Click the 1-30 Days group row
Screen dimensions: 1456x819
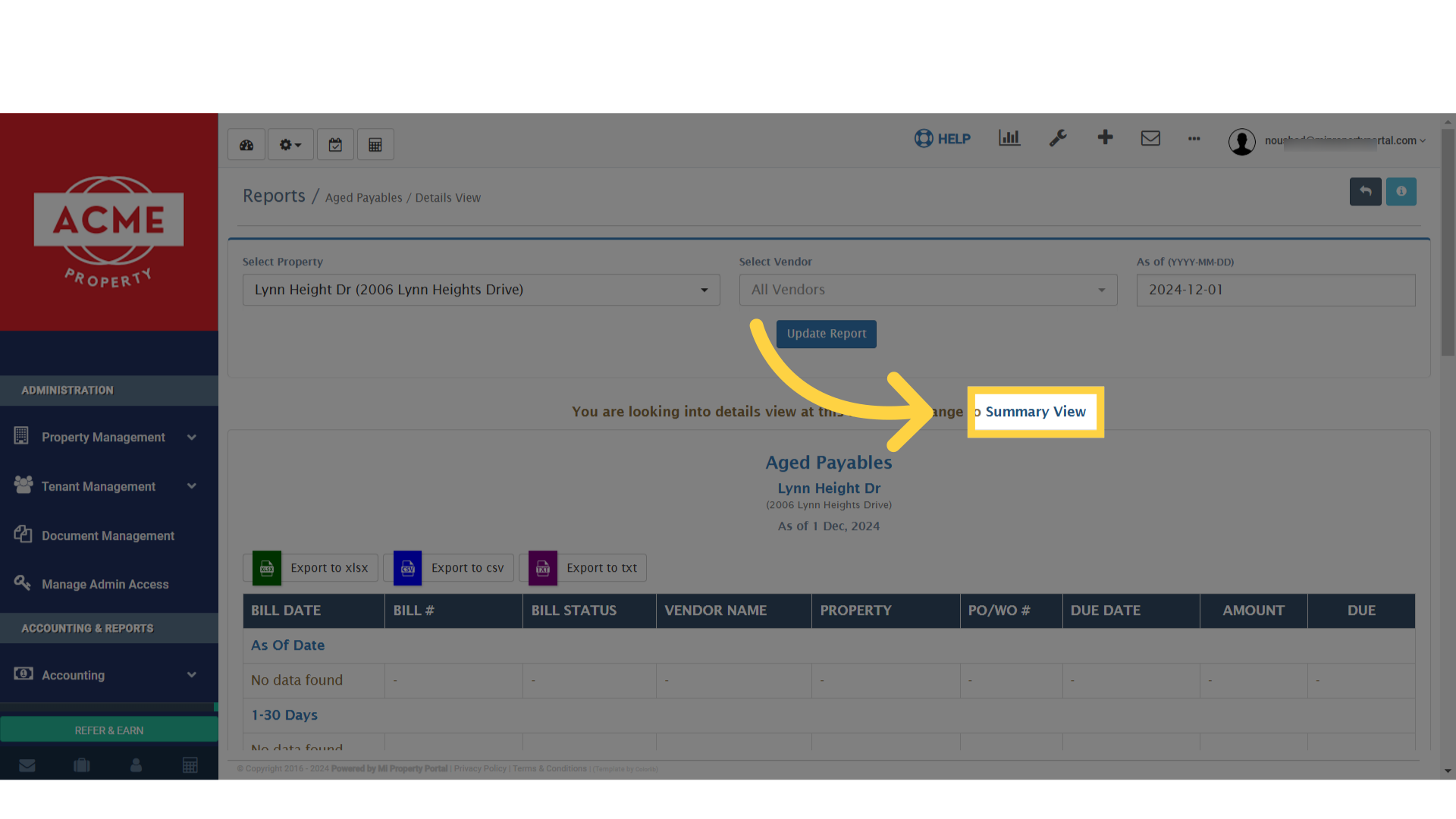point(829,715)
